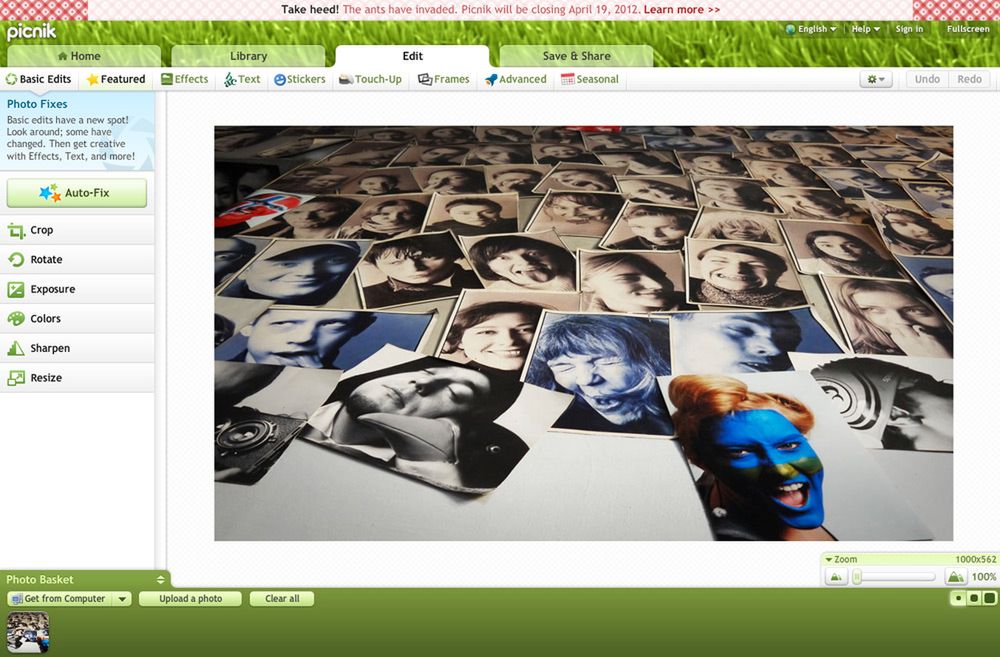This screenshot has width=1000, height=657.
Task: Select the photo thumbnail in Photo Basket
Action: point(27,632)
